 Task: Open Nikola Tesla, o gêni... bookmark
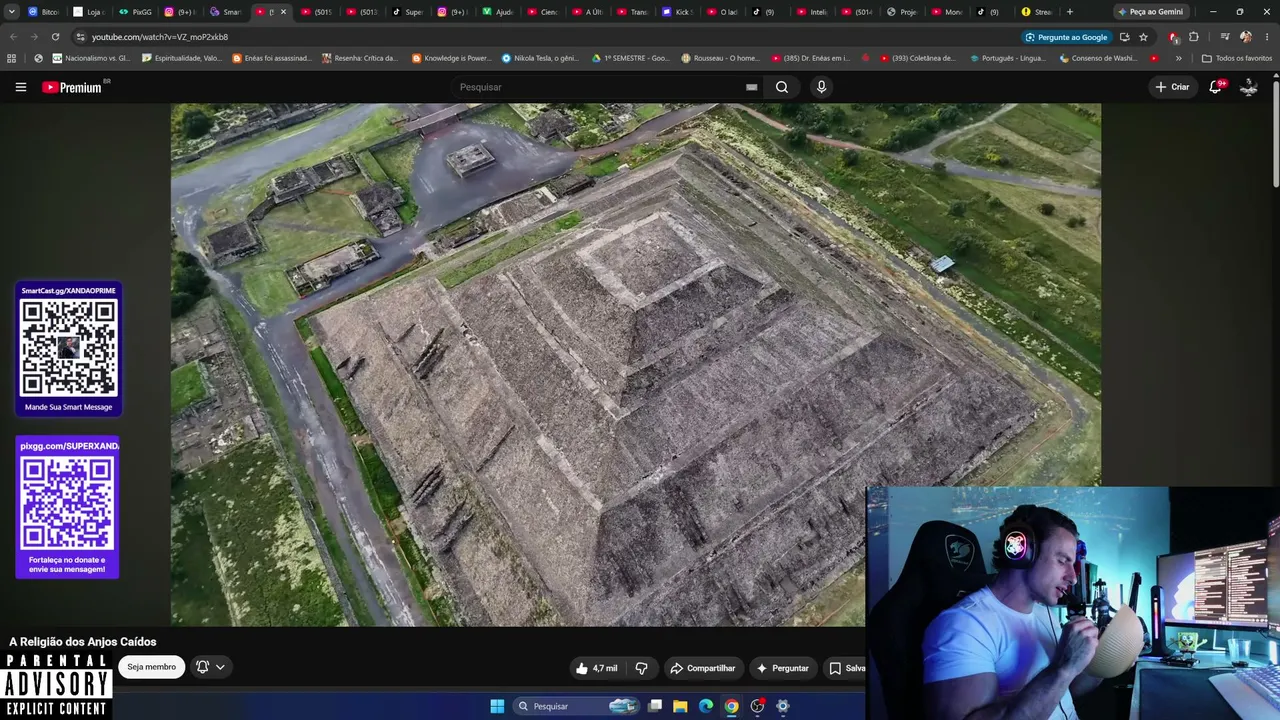tap(541, 58)
